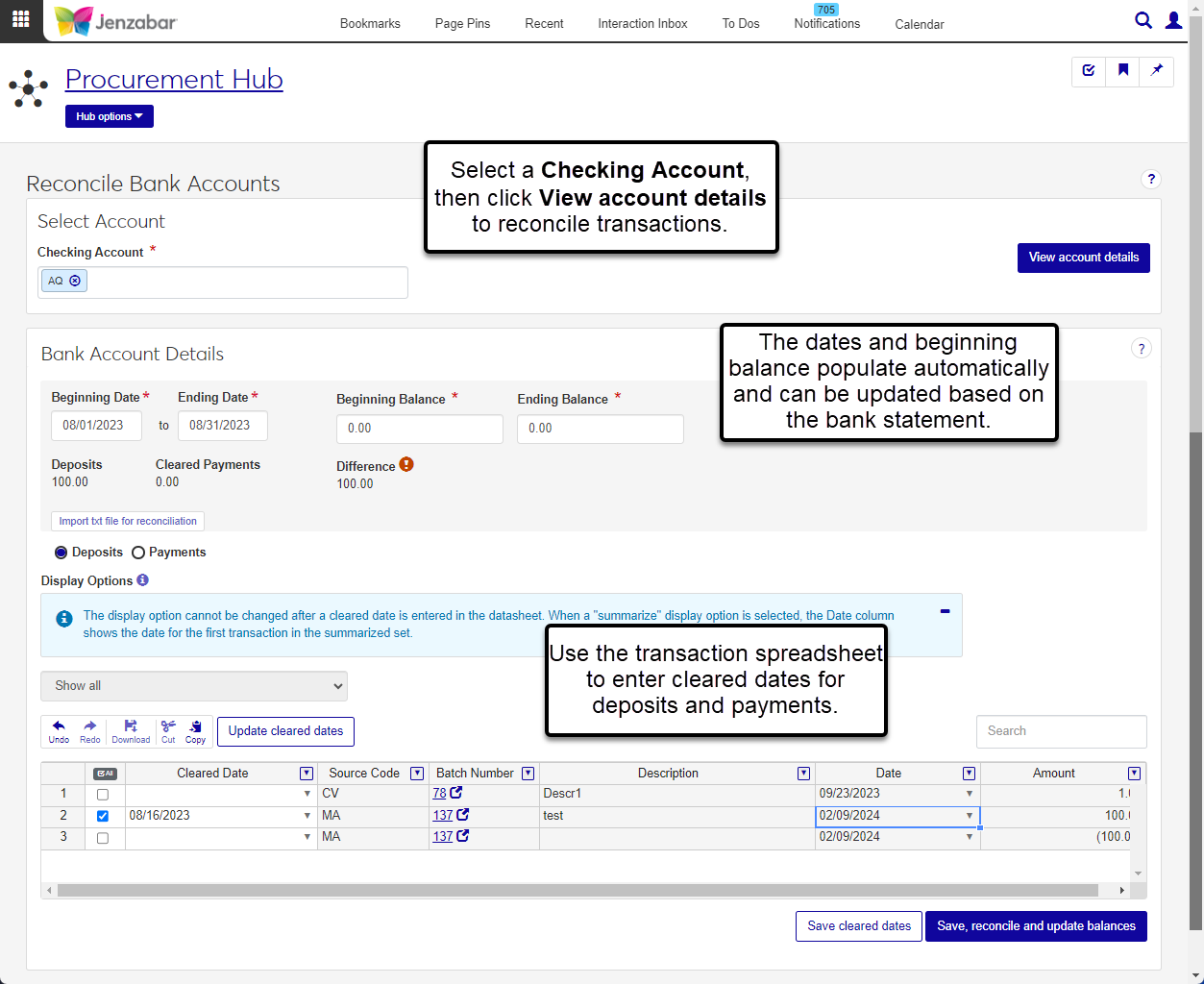Open help for Bank Account Details
Screen dimensions: 1204x984
tap(1141, 349)
